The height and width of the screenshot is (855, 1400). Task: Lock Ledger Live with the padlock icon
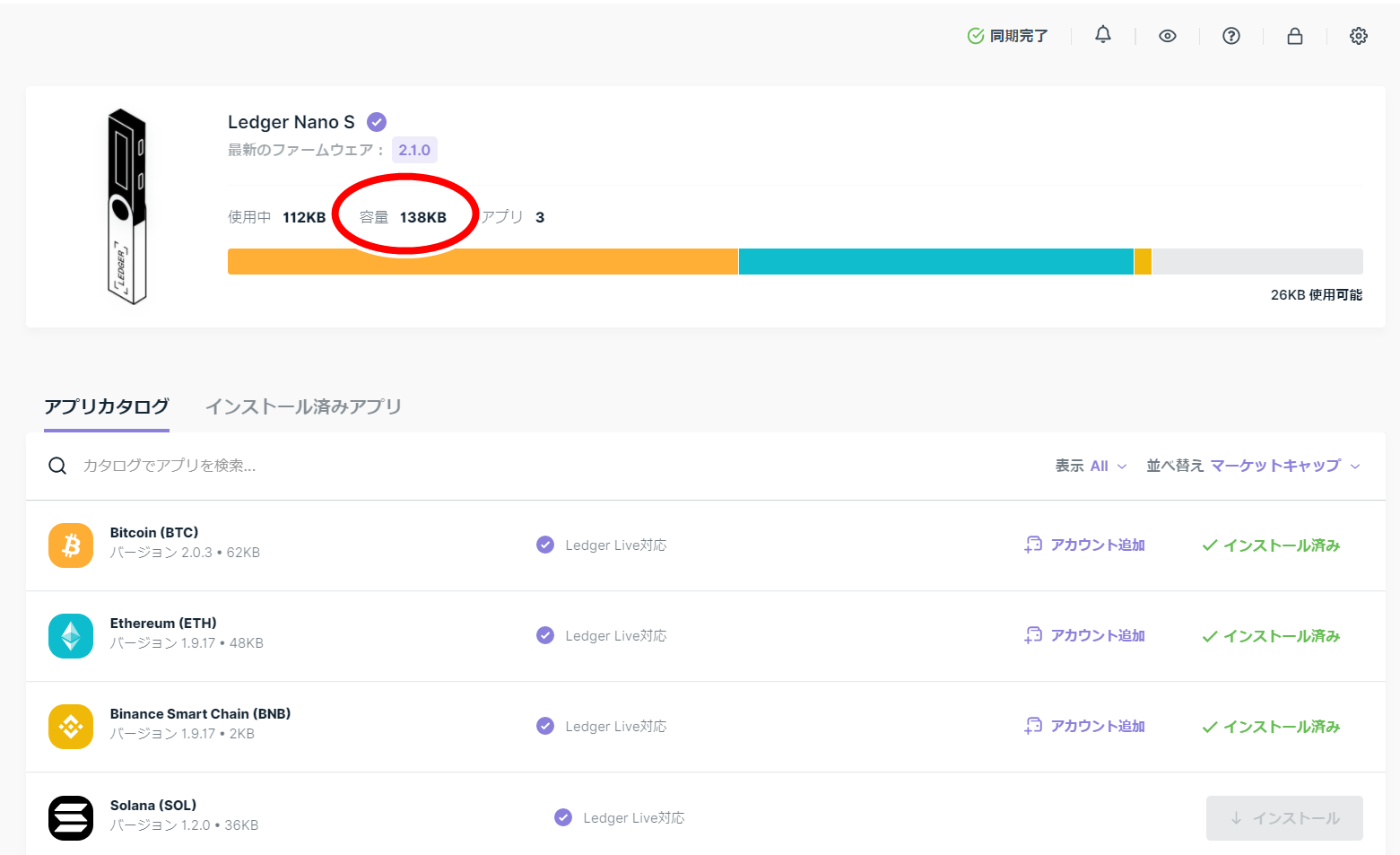1294,35
